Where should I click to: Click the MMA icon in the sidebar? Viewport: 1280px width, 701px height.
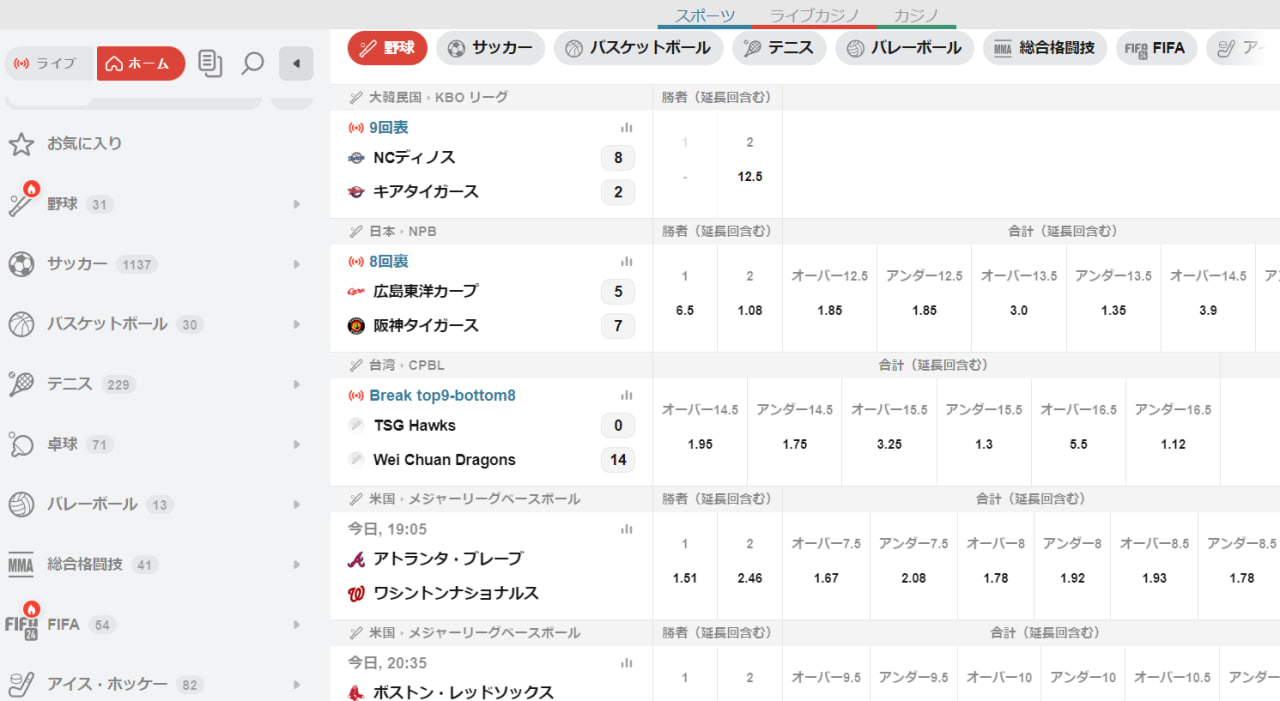point(21,565)
